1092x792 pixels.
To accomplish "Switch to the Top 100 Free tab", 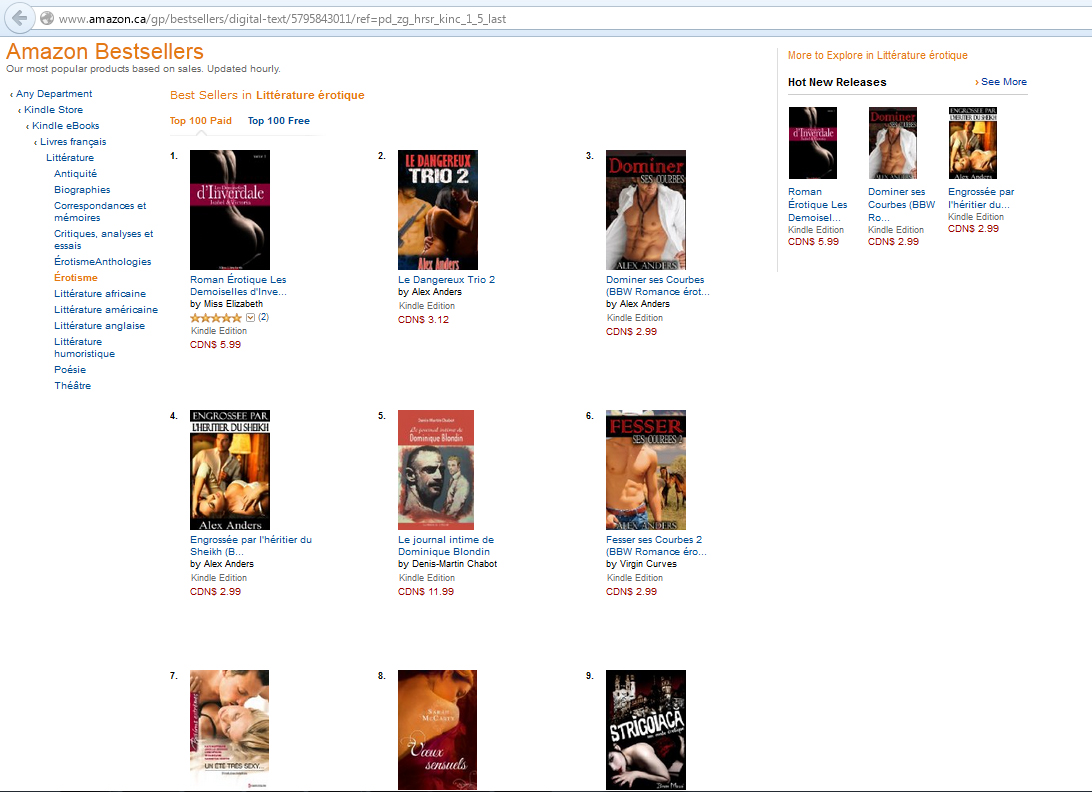I will pyautogui.click(x=279, y=121).
